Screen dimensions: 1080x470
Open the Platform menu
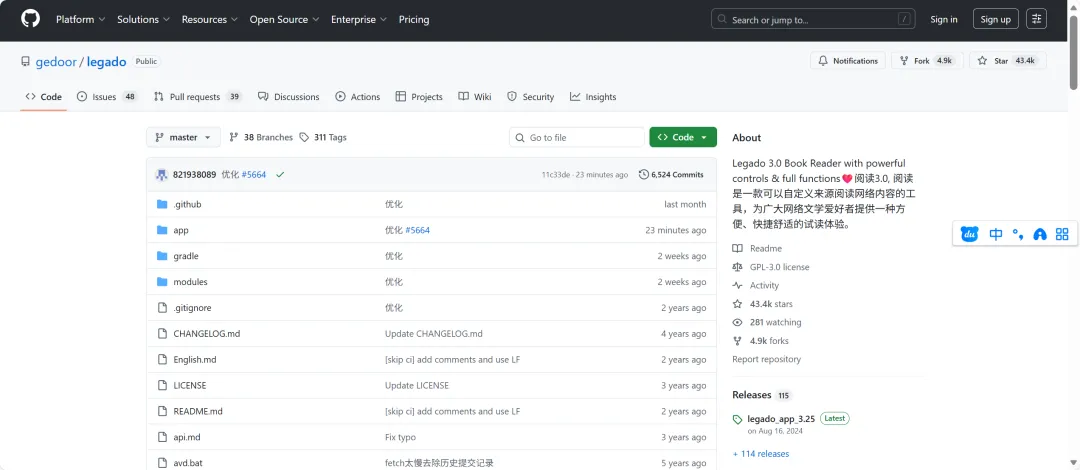[x=81, y=19]
